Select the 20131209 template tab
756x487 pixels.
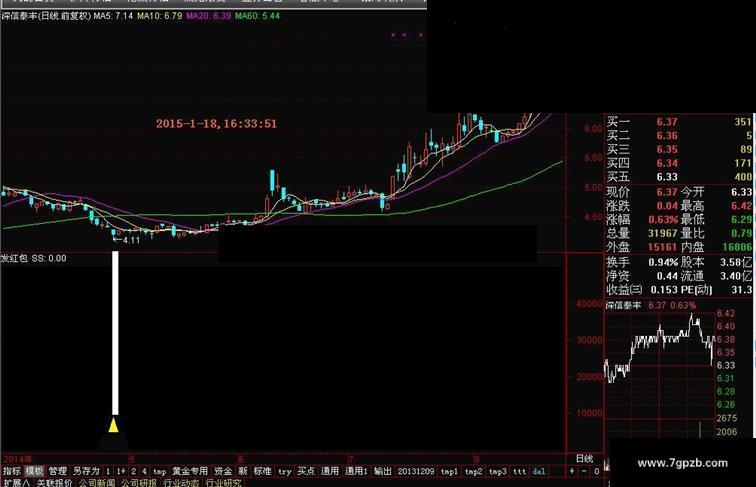(x=416, y=471)
